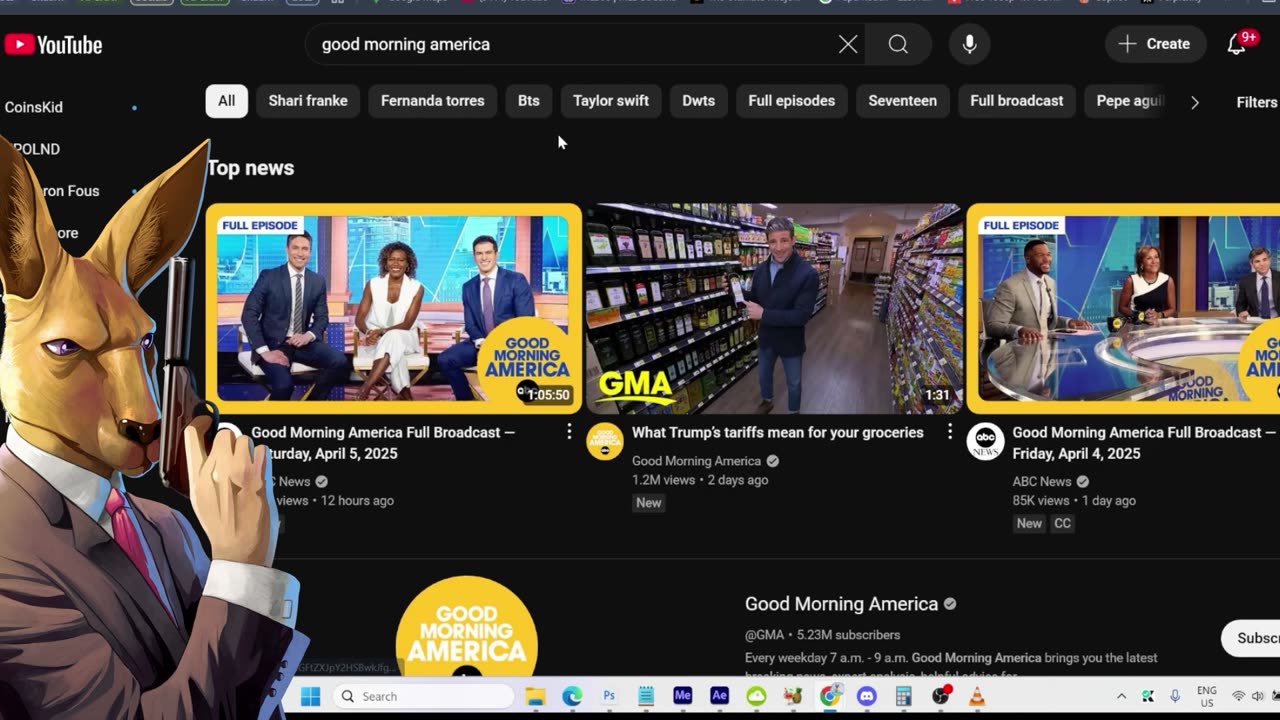Click the GMA channel avatar beside the tariffs video
The height and width of the screenshot is (720, 1280).
[x=605, y=441]
